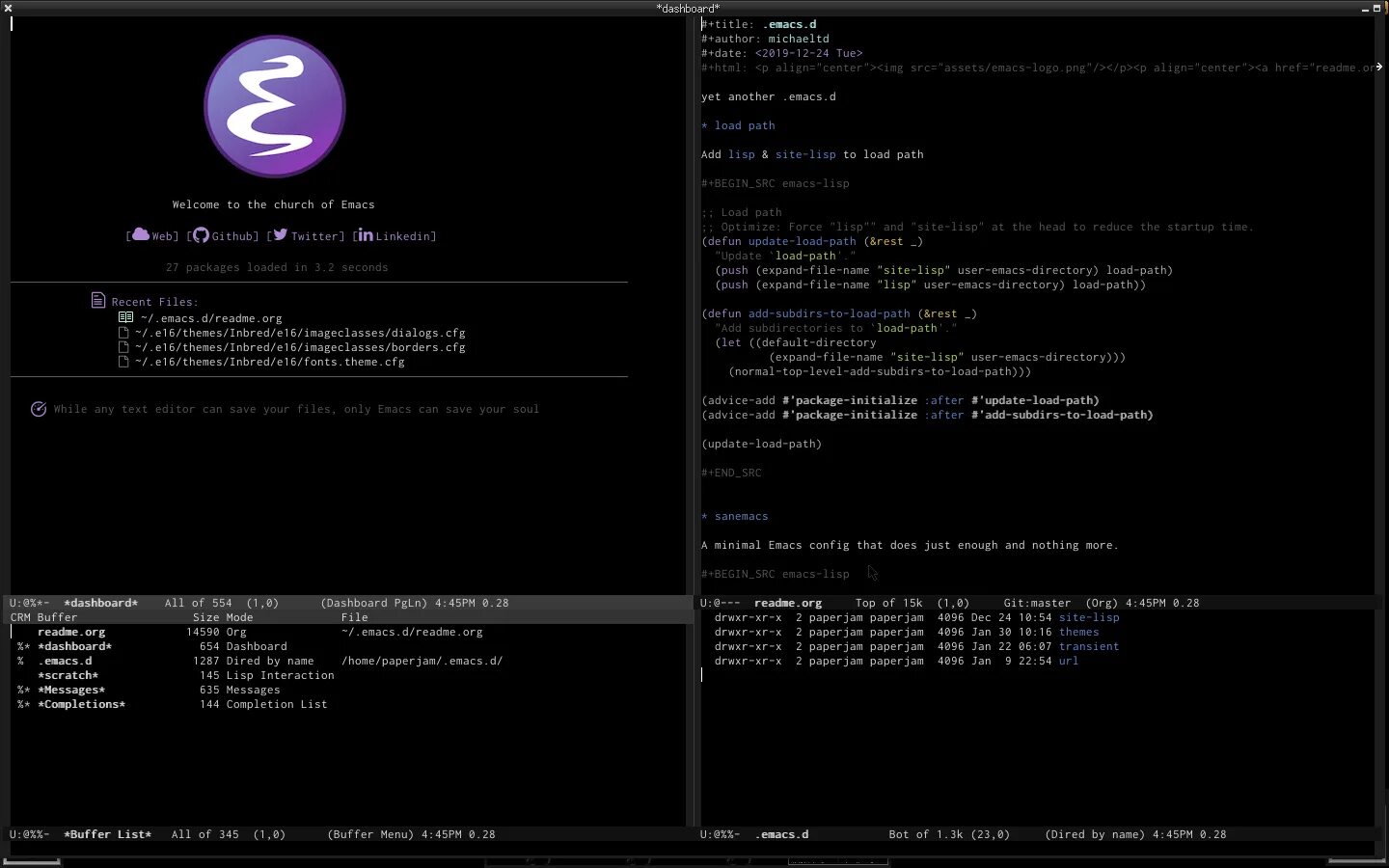Click the 'site-lisp' link in the Add to load path line
The image size is (1389, 868).
click(805, 154)
